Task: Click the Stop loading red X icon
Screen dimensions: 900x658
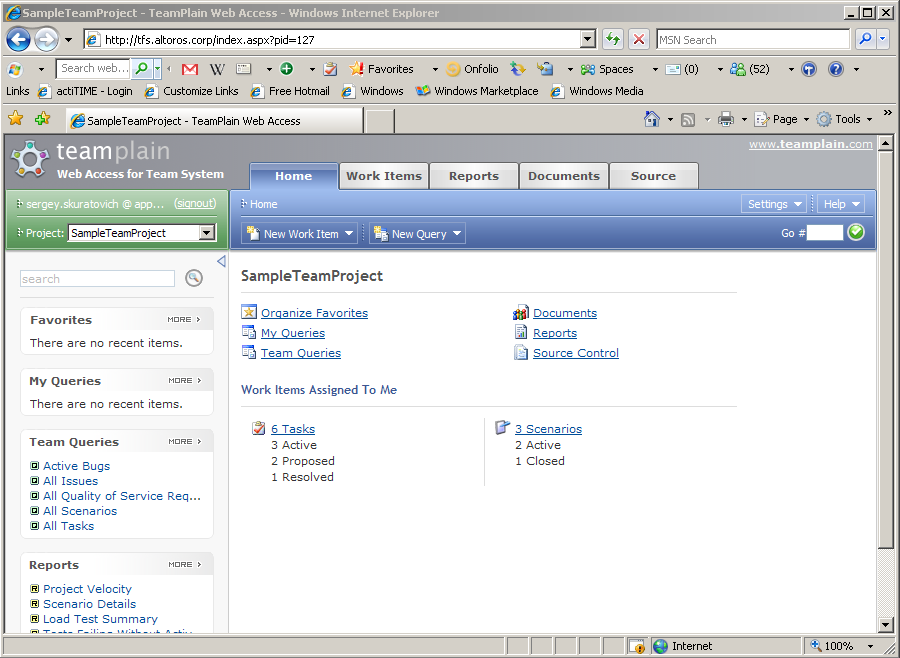Action: tap(638, 40)
